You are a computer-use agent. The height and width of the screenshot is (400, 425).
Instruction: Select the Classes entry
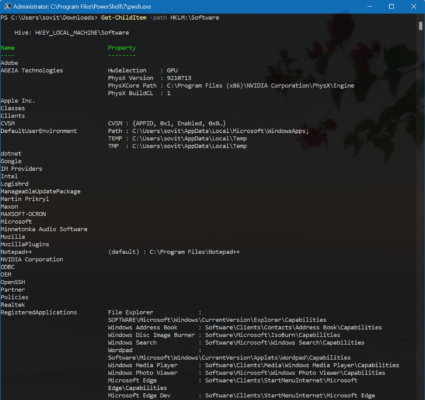pos(13,108)
